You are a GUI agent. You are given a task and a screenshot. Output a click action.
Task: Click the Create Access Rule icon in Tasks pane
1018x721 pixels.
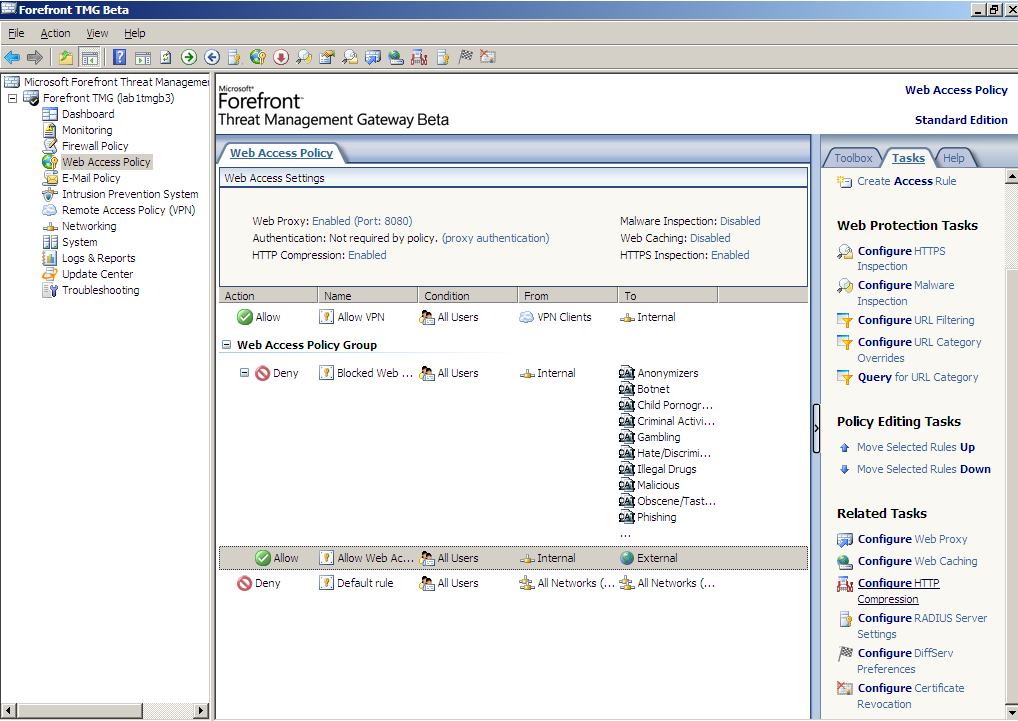(x=844, y=181)
